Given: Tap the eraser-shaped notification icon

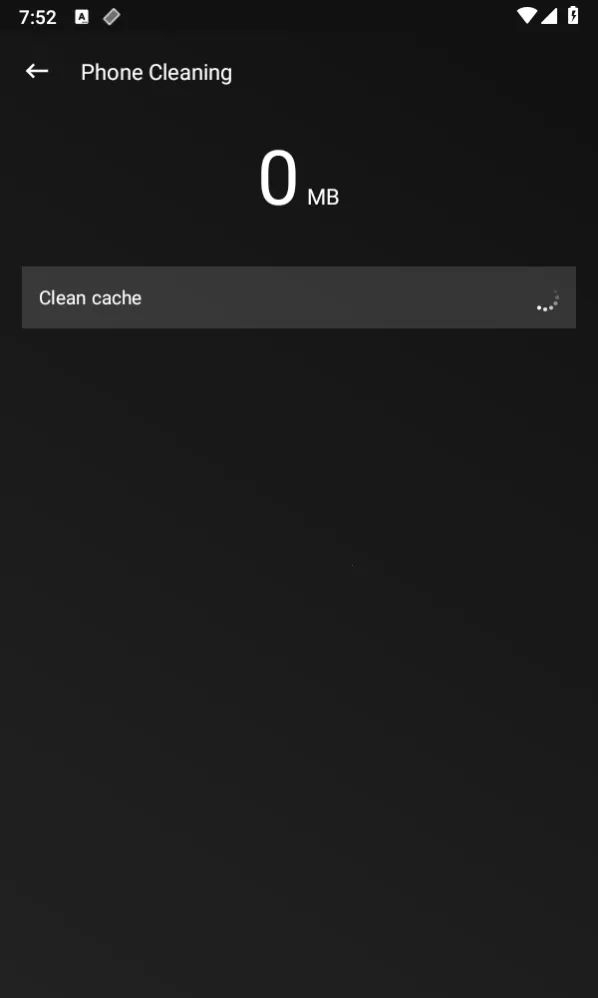Looking at the screenshot, I should pos(111,17).
